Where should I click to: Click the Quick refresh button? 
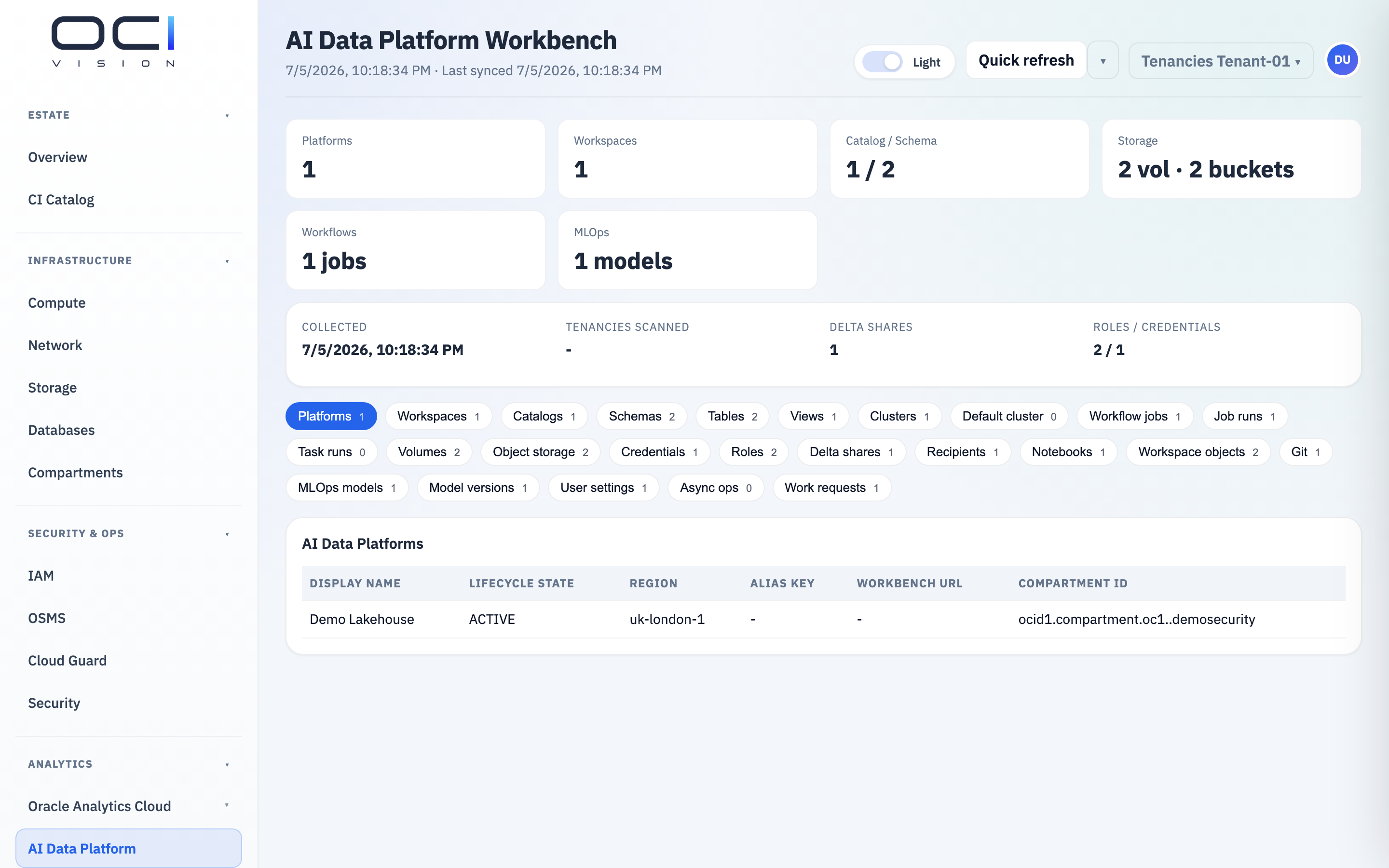point(1026,60)
